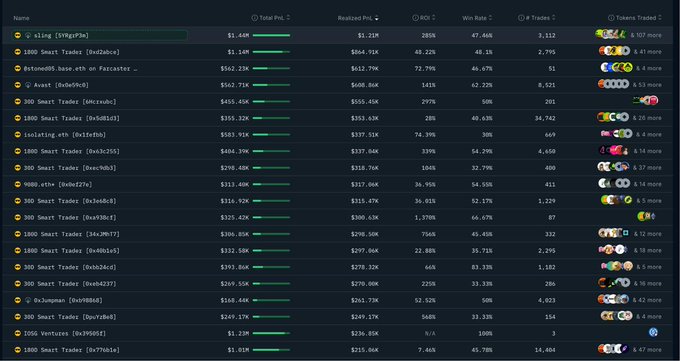Click the info icon beside # Trades header

[x=521, y=18]
